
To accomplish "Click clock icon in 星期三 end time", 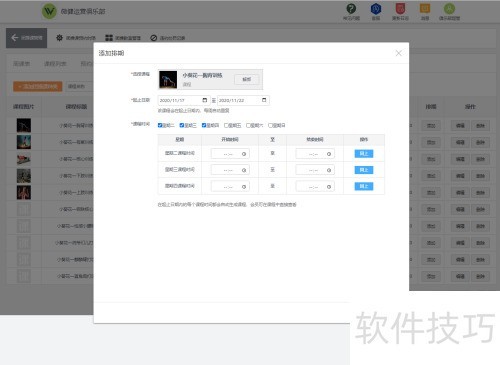I will click(329, 170).
